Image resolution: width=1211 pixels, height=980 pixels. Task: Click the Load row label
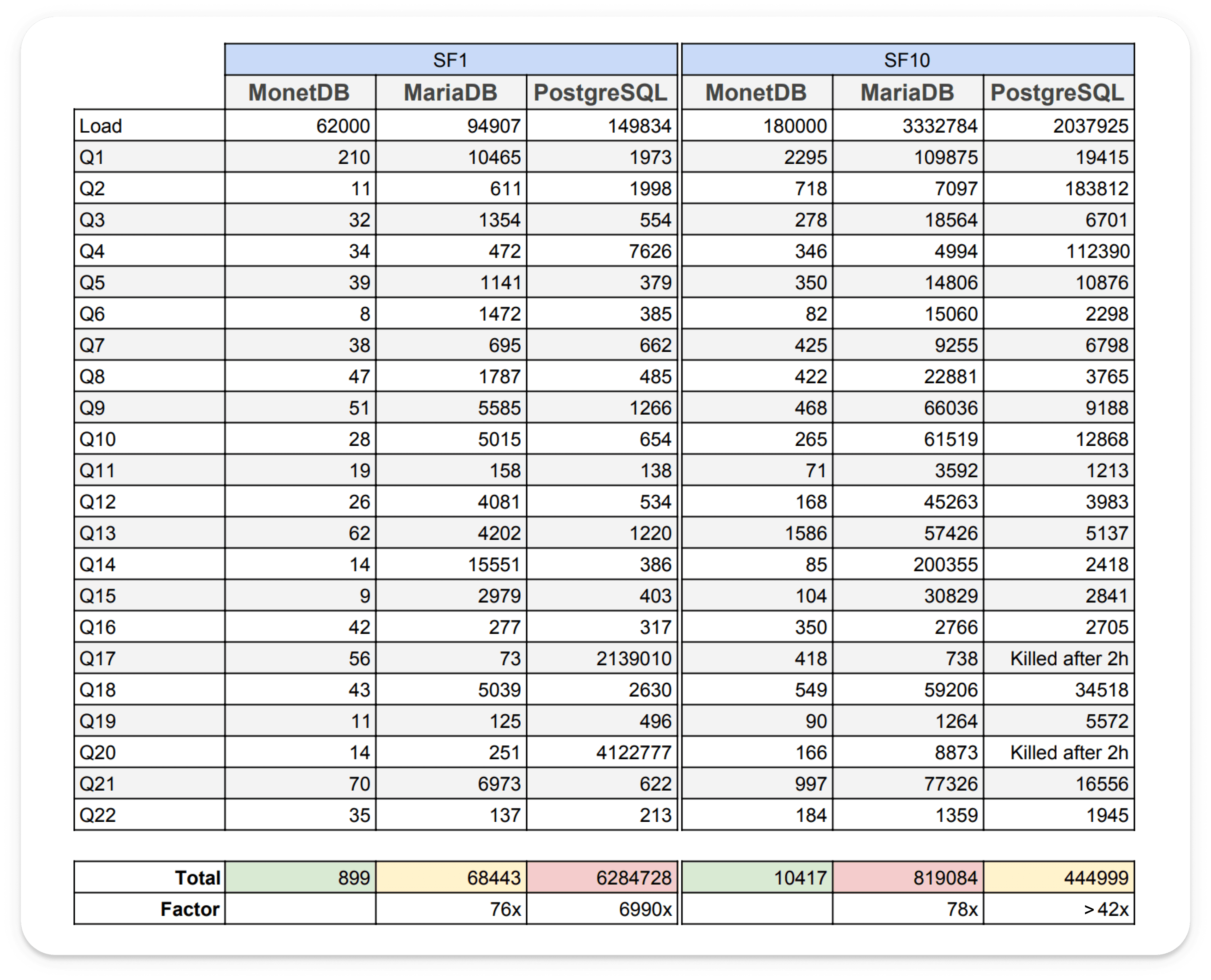pyautogui.click(x=100, y=125)
